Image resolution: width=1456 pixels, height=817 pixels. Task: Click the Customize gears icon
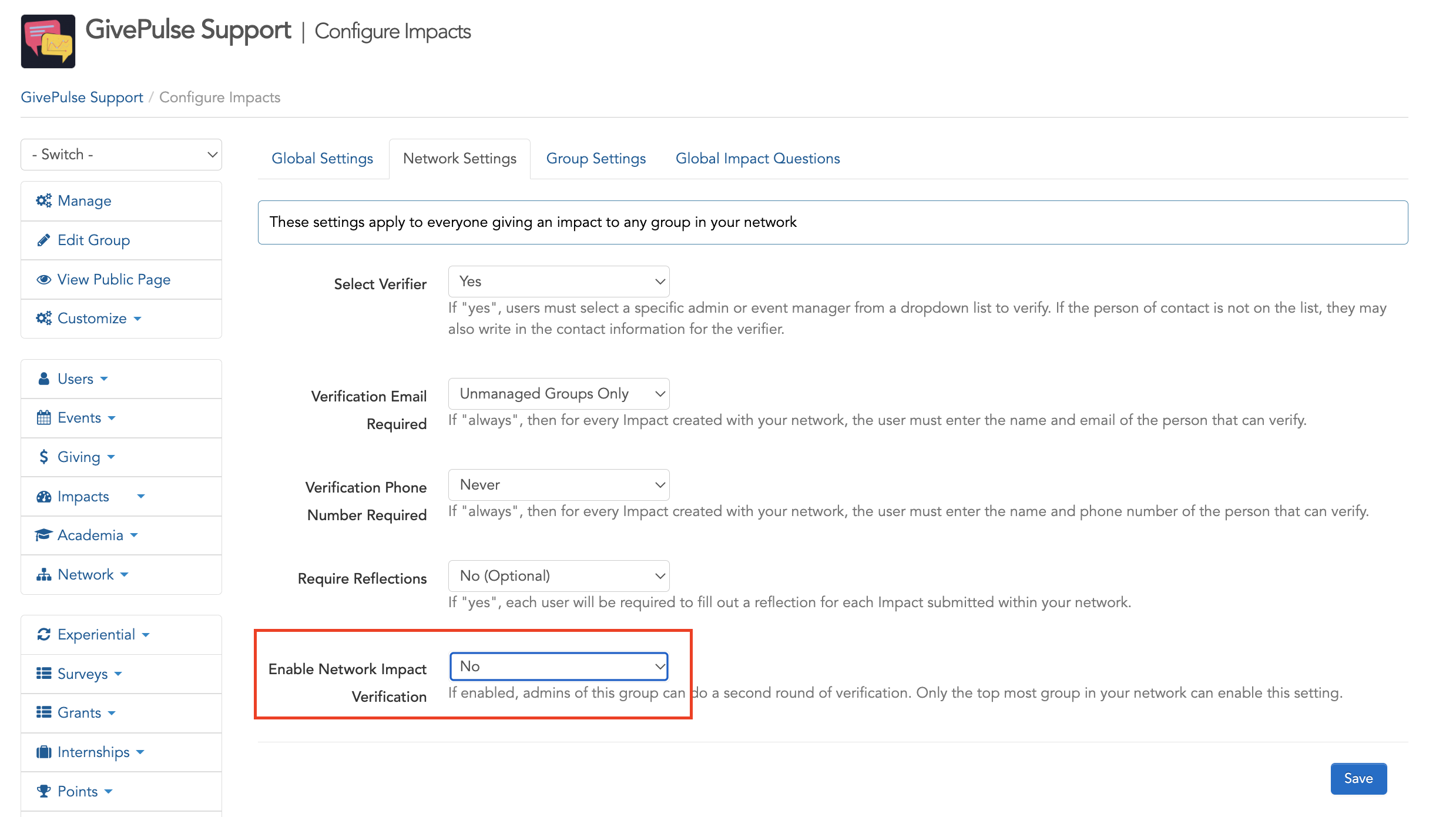pos(43,319)
